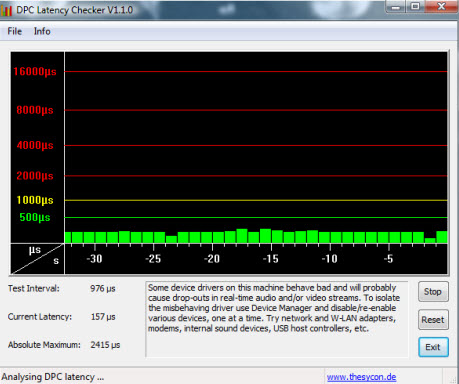Click the -30 time axis label
This screenshot has width=459, height=384.
pyautogui.click(x=94, y=259)
